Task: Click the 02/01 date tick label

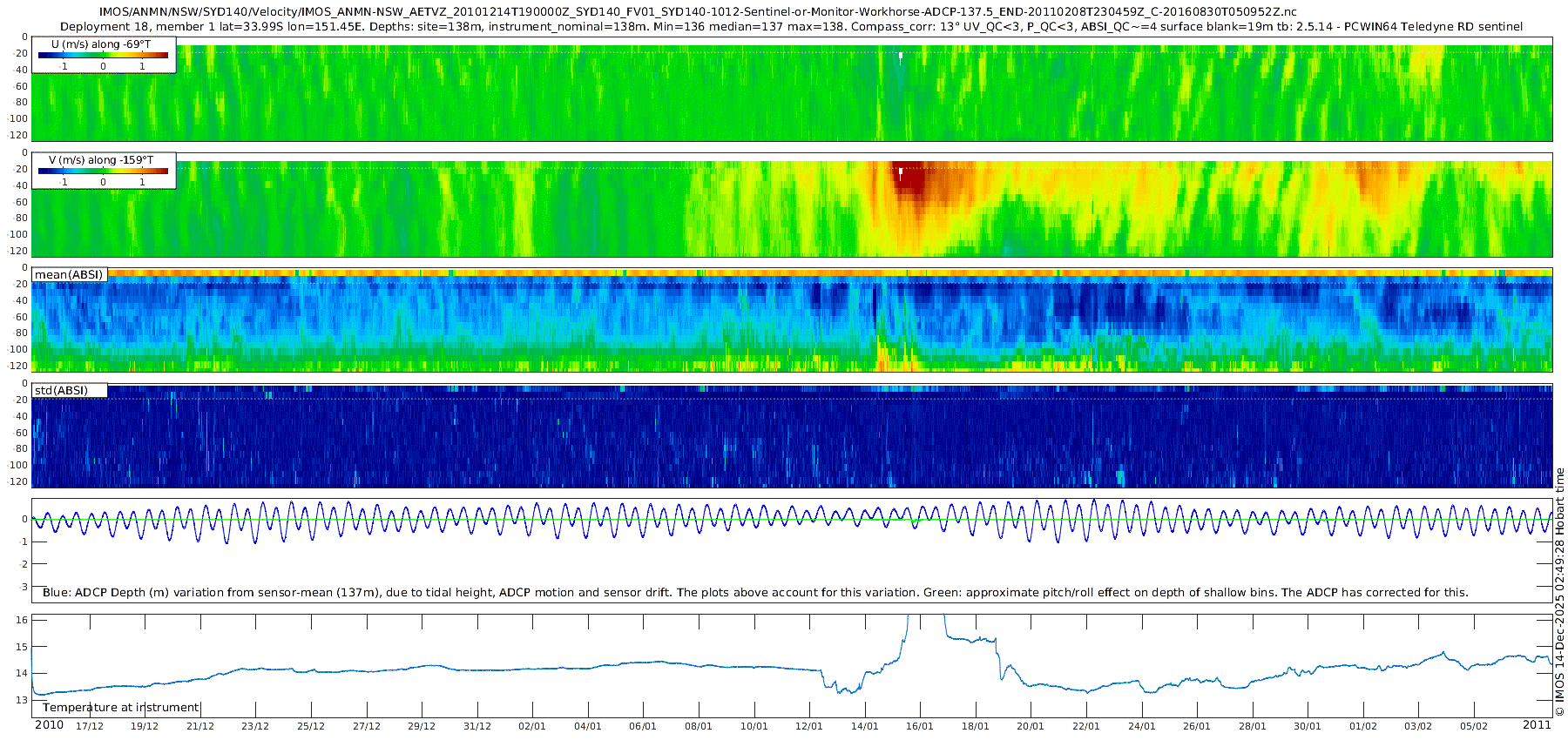Action: click(532, 726)
